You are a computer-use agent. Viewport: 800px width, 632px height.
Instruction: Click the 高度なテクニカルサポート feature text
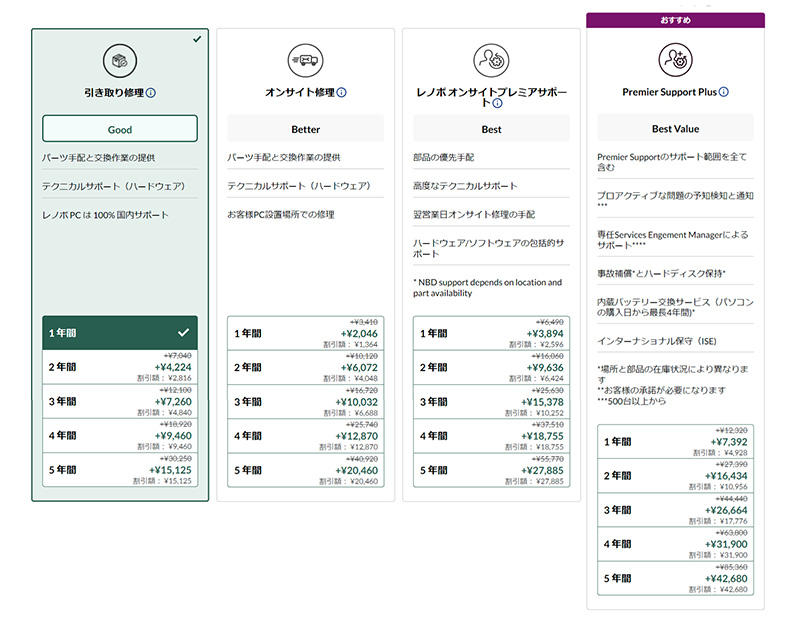(x=465, y=186)
